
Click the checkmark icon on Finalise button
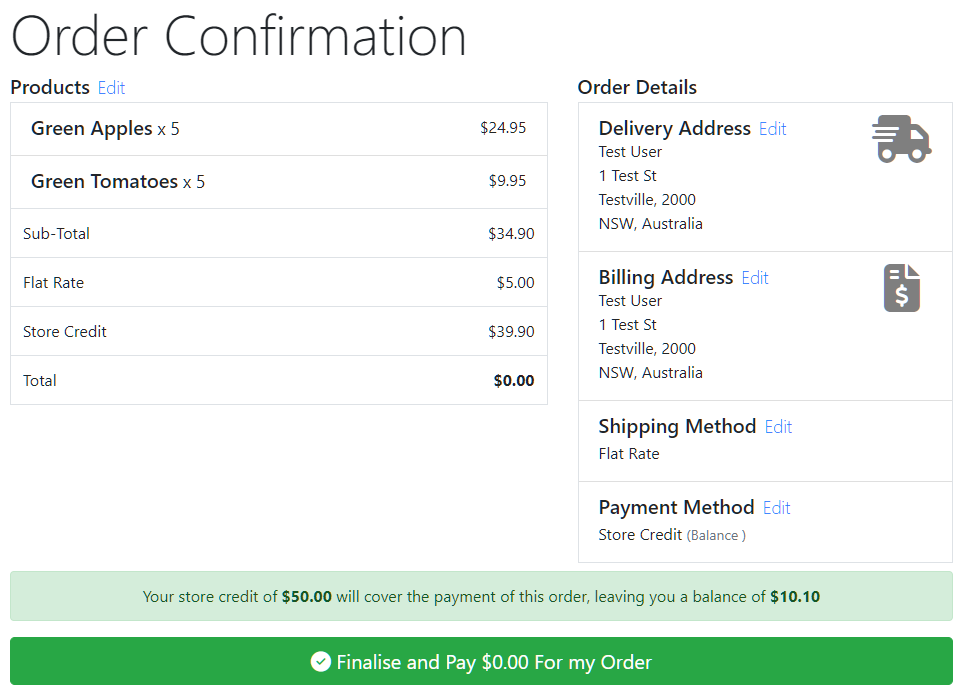click(x=321, y=661)
